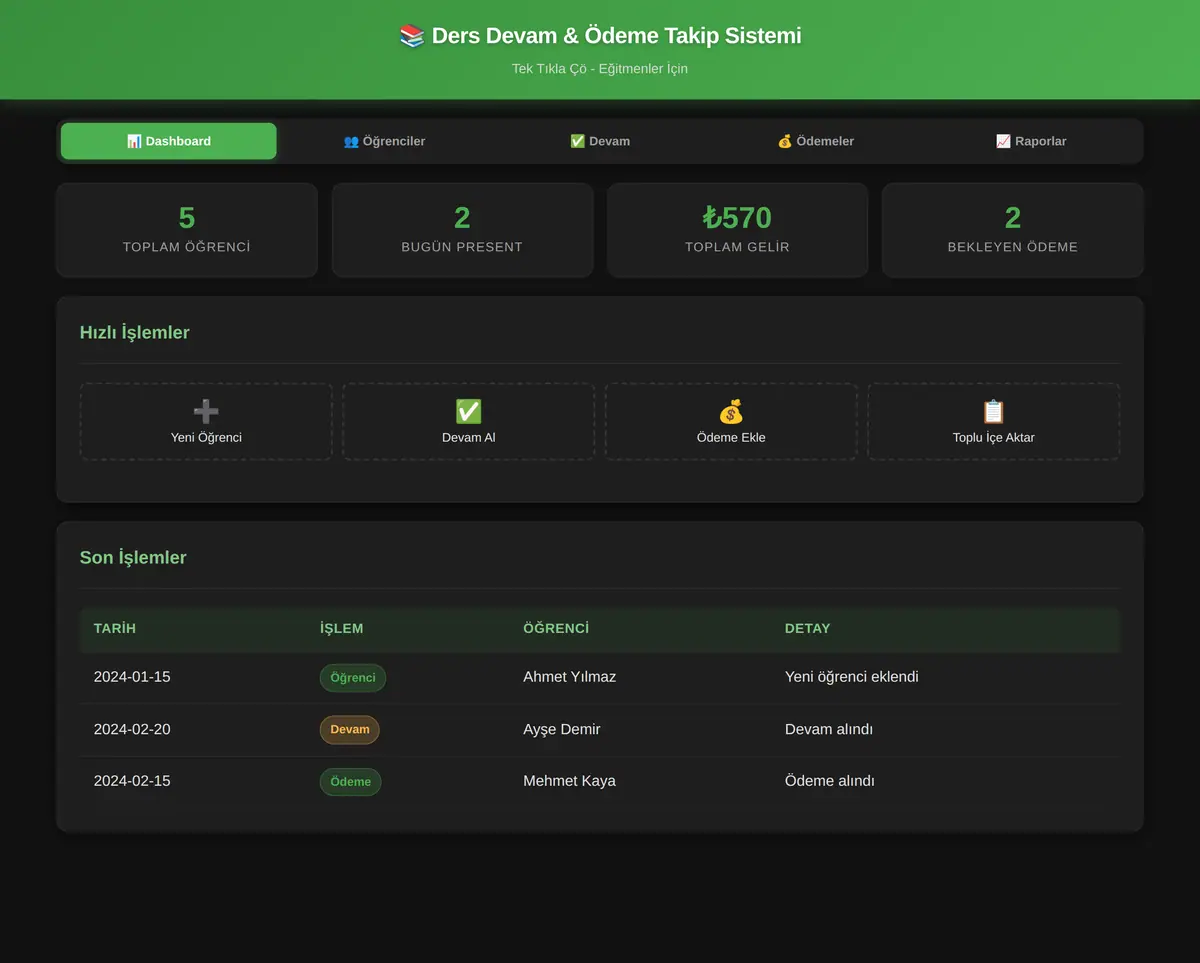The width and height of the screenshot is (1200, 963).
Task: Click the Toplu İçe Aktar label
Action: tap(994, 437)
